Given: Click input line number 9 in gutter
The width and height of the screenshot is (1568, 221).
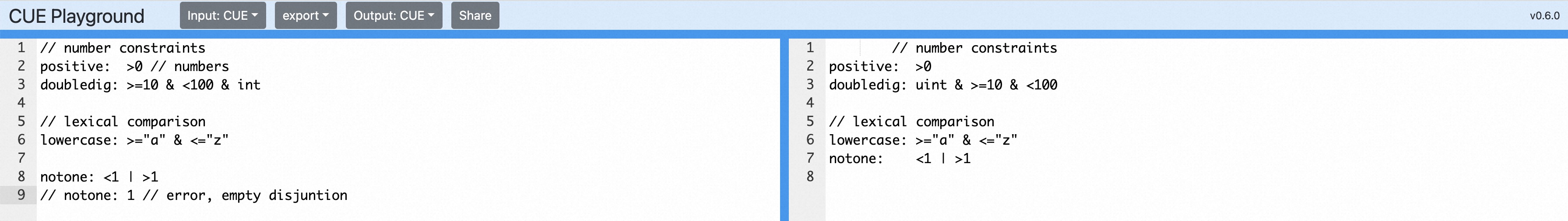Looking at the screenshot, I should pyautogui.click(x=21, y=195).
